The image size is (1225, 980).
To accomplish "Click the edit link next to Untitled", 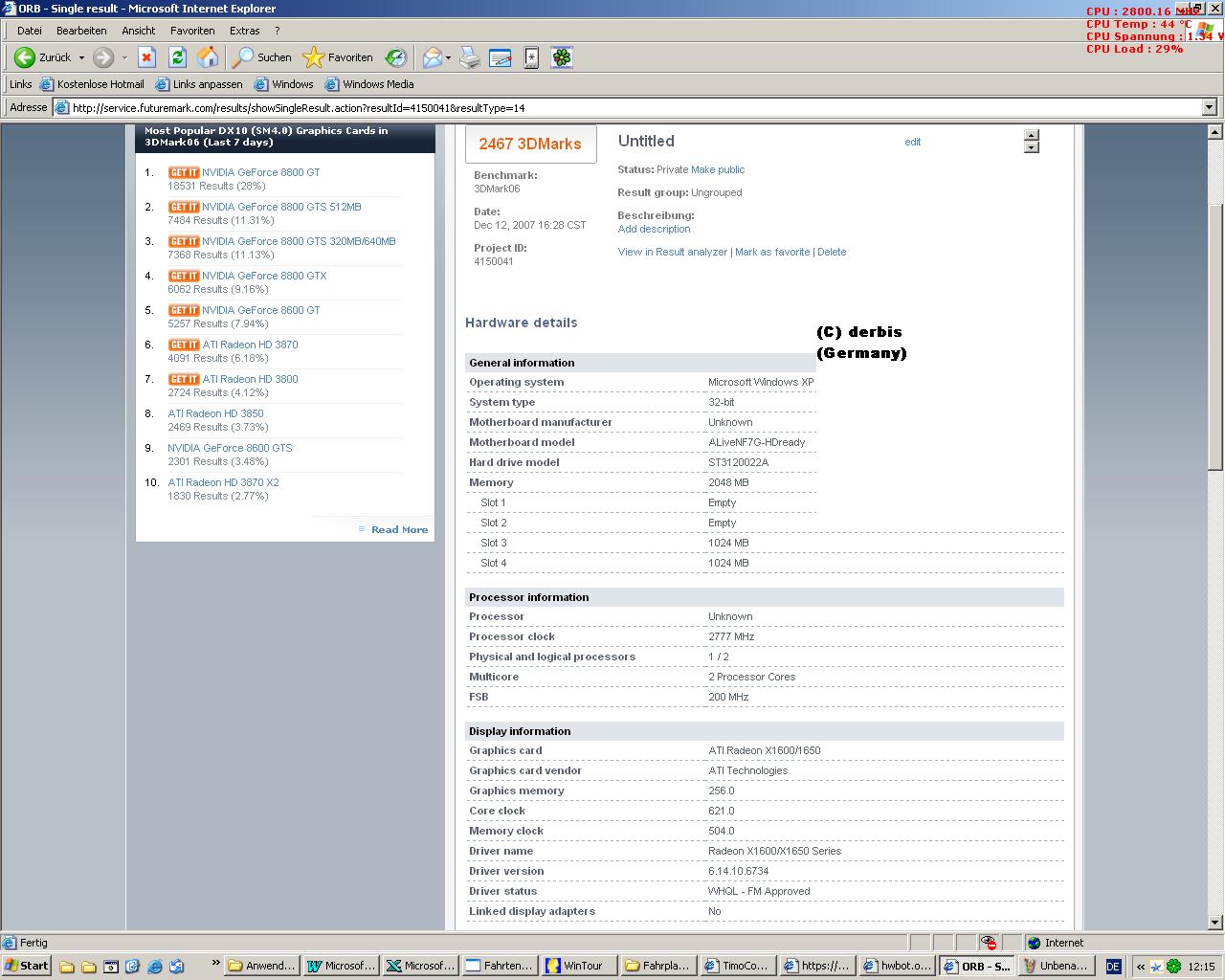I will pyautogui.click(x=913, y=142).
